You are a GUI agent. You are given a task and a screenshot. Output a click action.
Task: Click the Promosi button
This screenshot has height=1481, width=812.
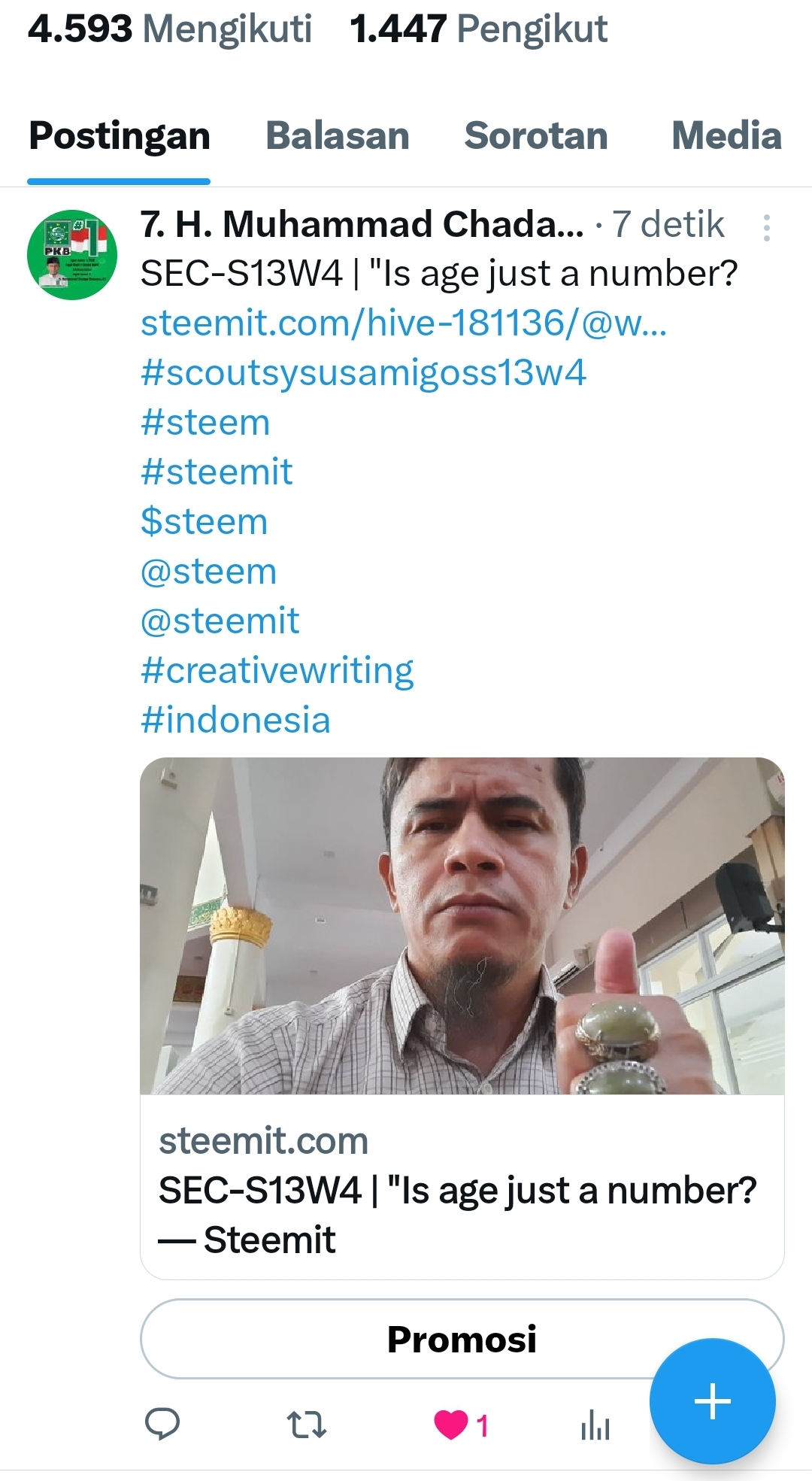pos(462,1339)
